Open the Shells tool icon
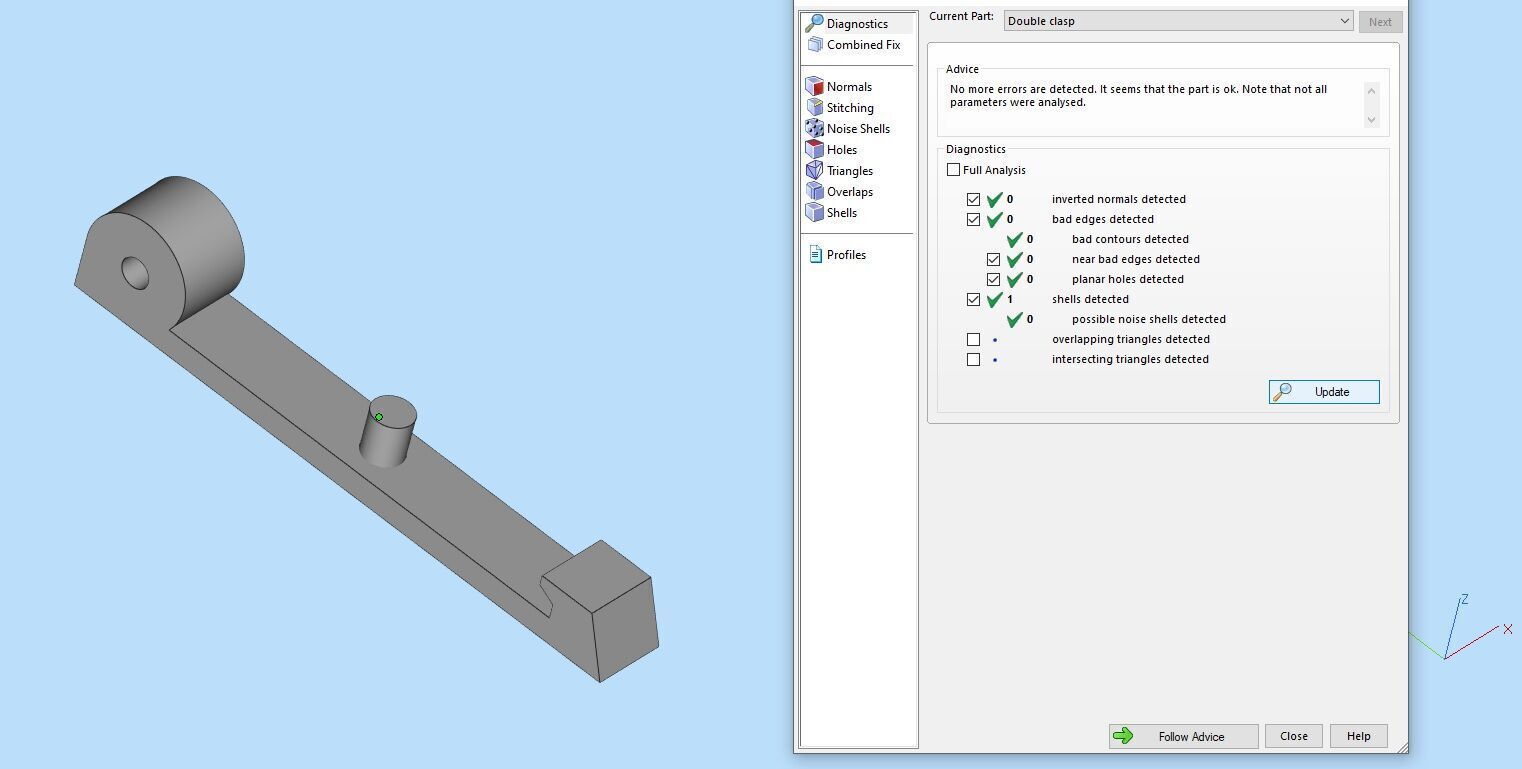 pyautogui.click(x=815, y=213)
